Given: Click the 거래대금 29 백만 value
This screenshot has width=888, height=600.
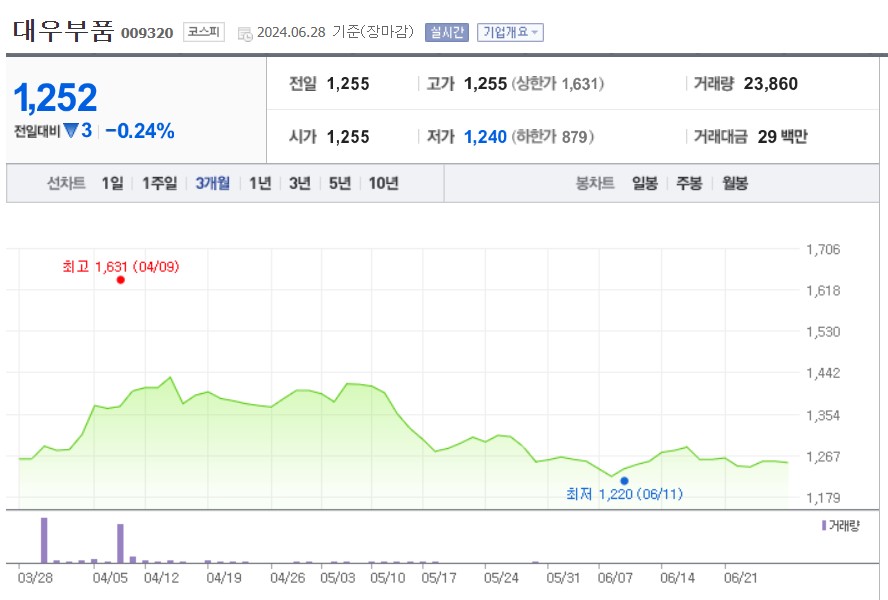Looking at the screenshot, I should (x=783, y=137).
